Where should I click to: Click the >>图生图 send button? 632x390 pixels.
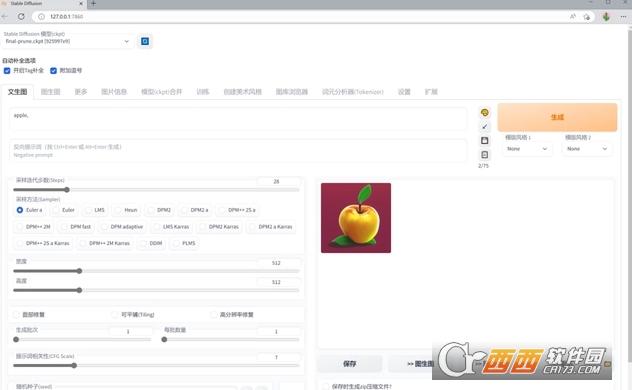[x=420, y=364]
